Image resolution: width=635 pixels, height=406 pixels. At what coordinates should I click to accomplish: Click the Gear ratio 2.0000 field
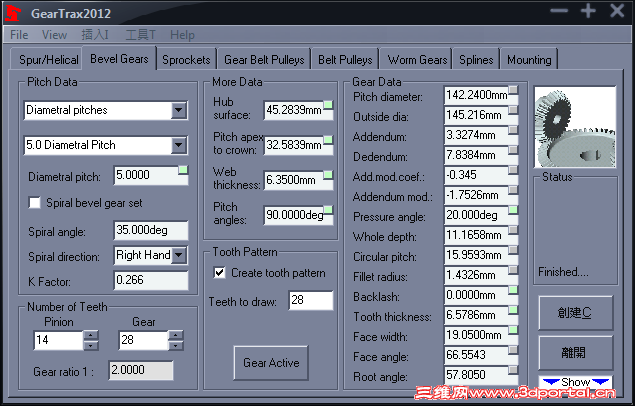(x=141, y=370)
